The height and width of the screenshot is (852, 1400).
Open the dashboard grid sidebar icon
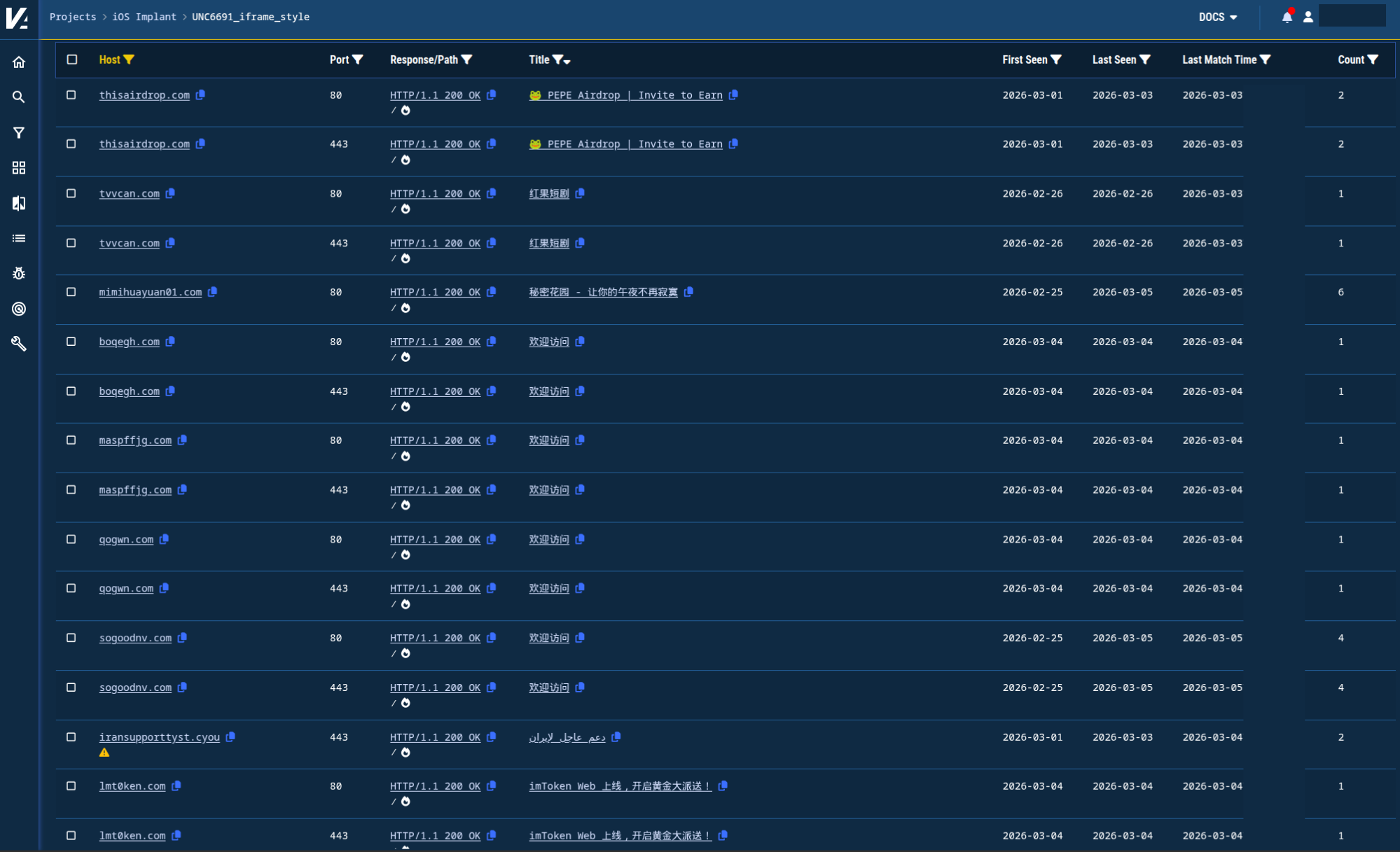[19, 168]
